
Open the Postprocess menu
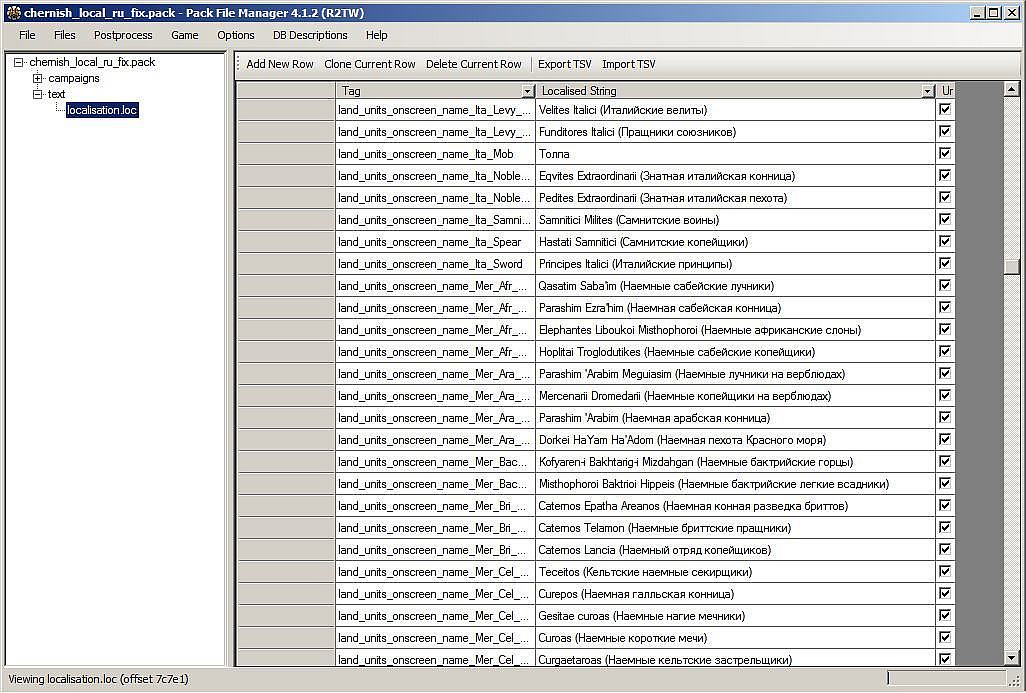[x=124, y=35]
